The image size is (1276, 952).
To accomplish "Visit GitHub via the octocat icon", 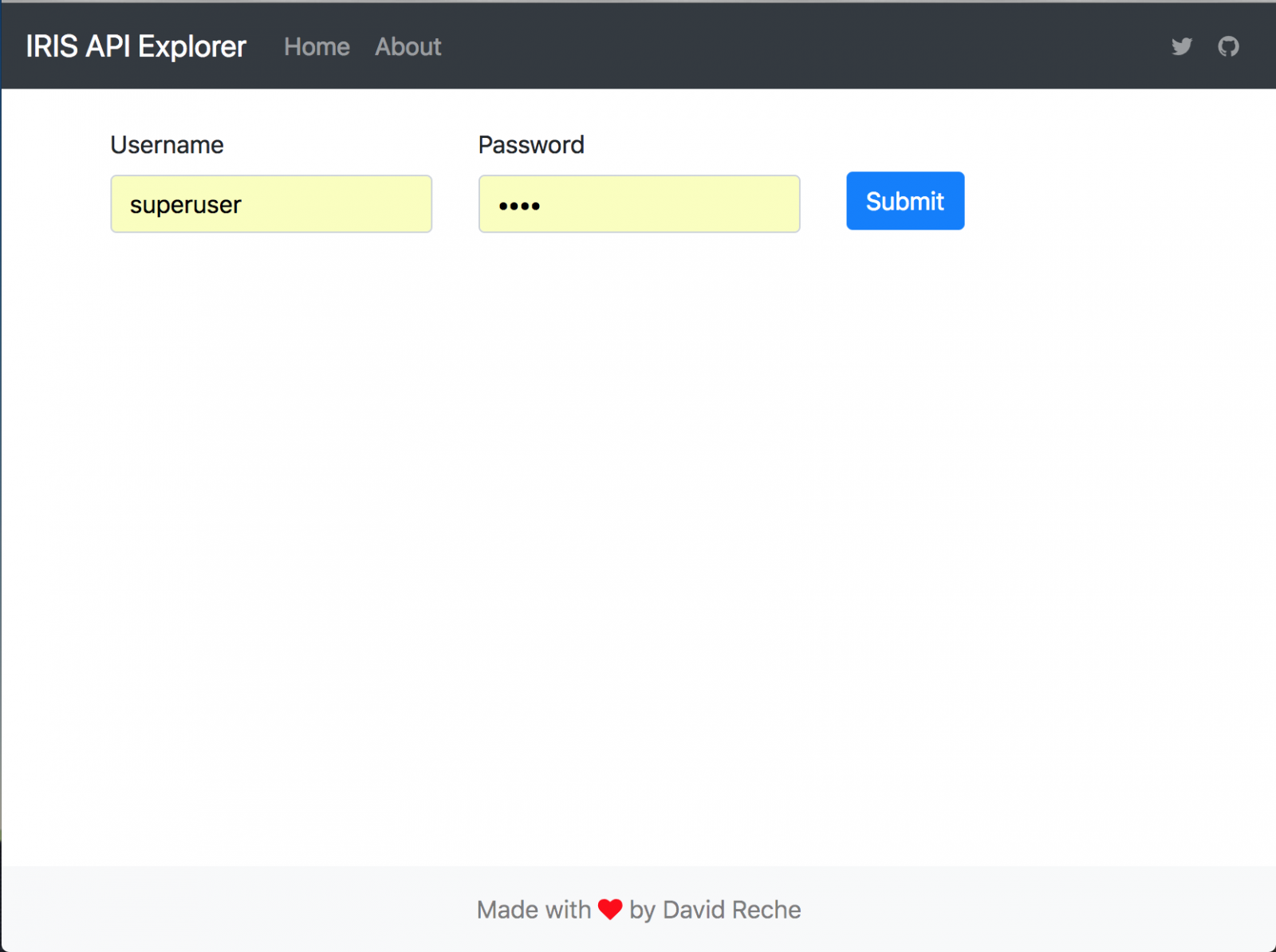I will tap(1228, 46).
